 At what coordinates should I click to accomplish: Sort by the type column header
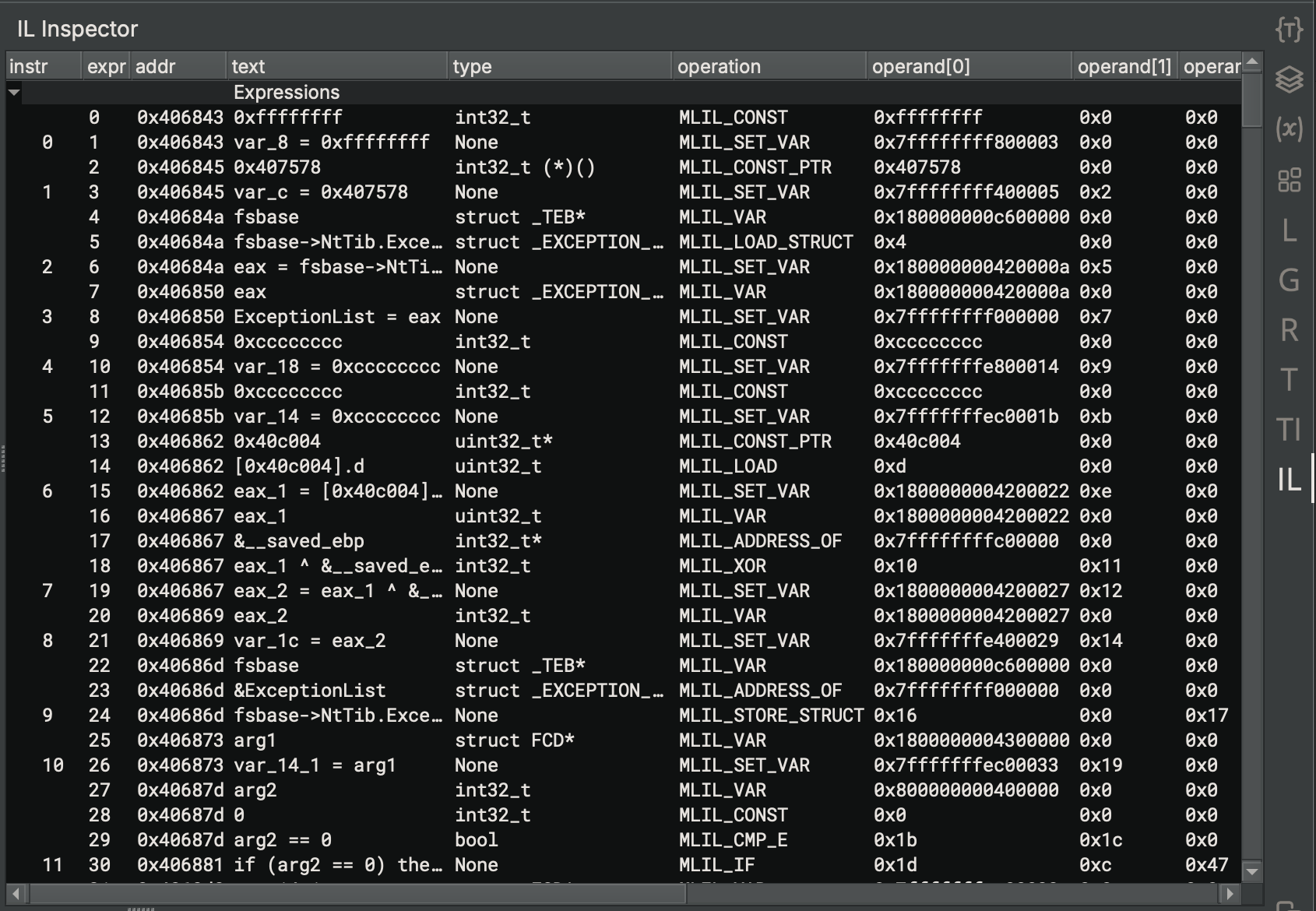[560, 66]
